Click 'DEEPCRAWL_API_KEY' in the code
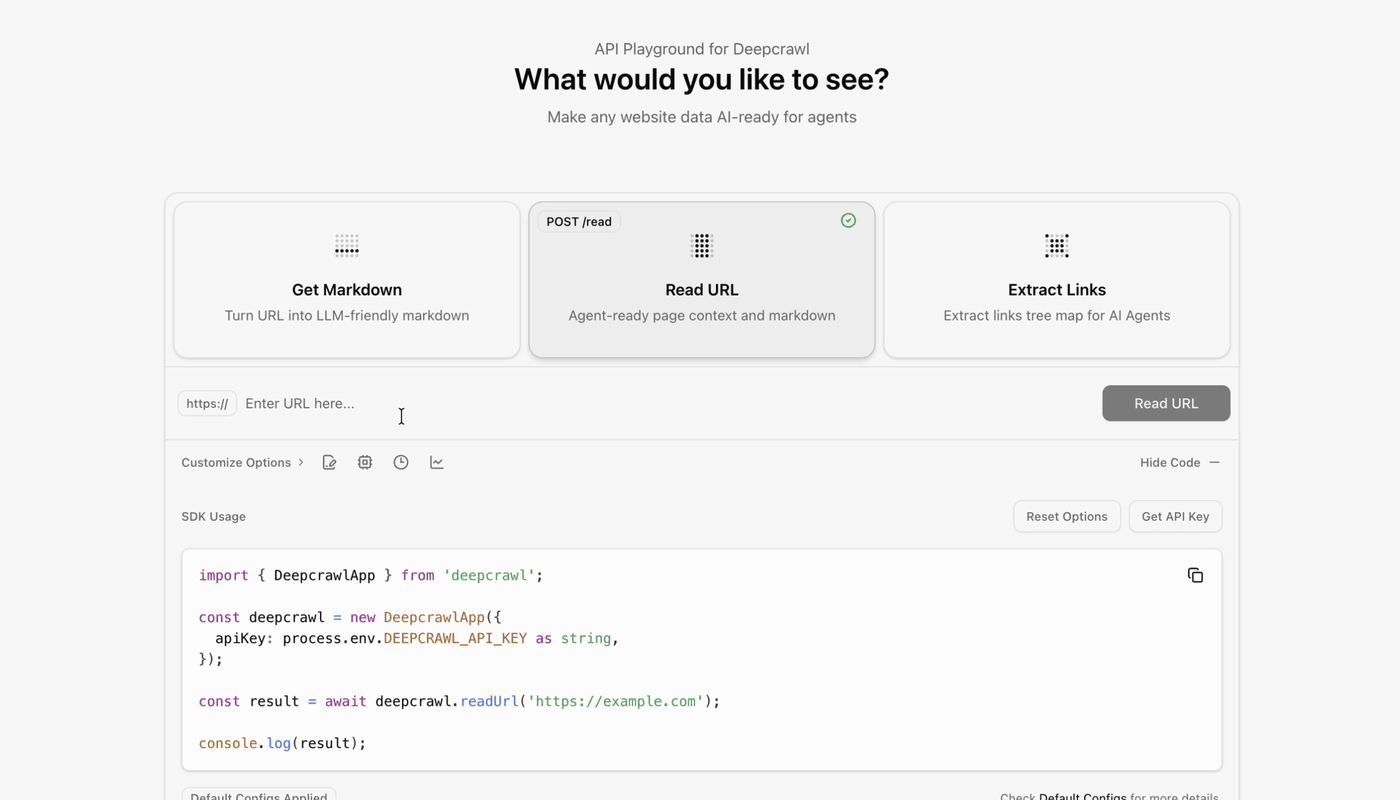This screenshot has height=800, width=1400. [x=455, y=638]
